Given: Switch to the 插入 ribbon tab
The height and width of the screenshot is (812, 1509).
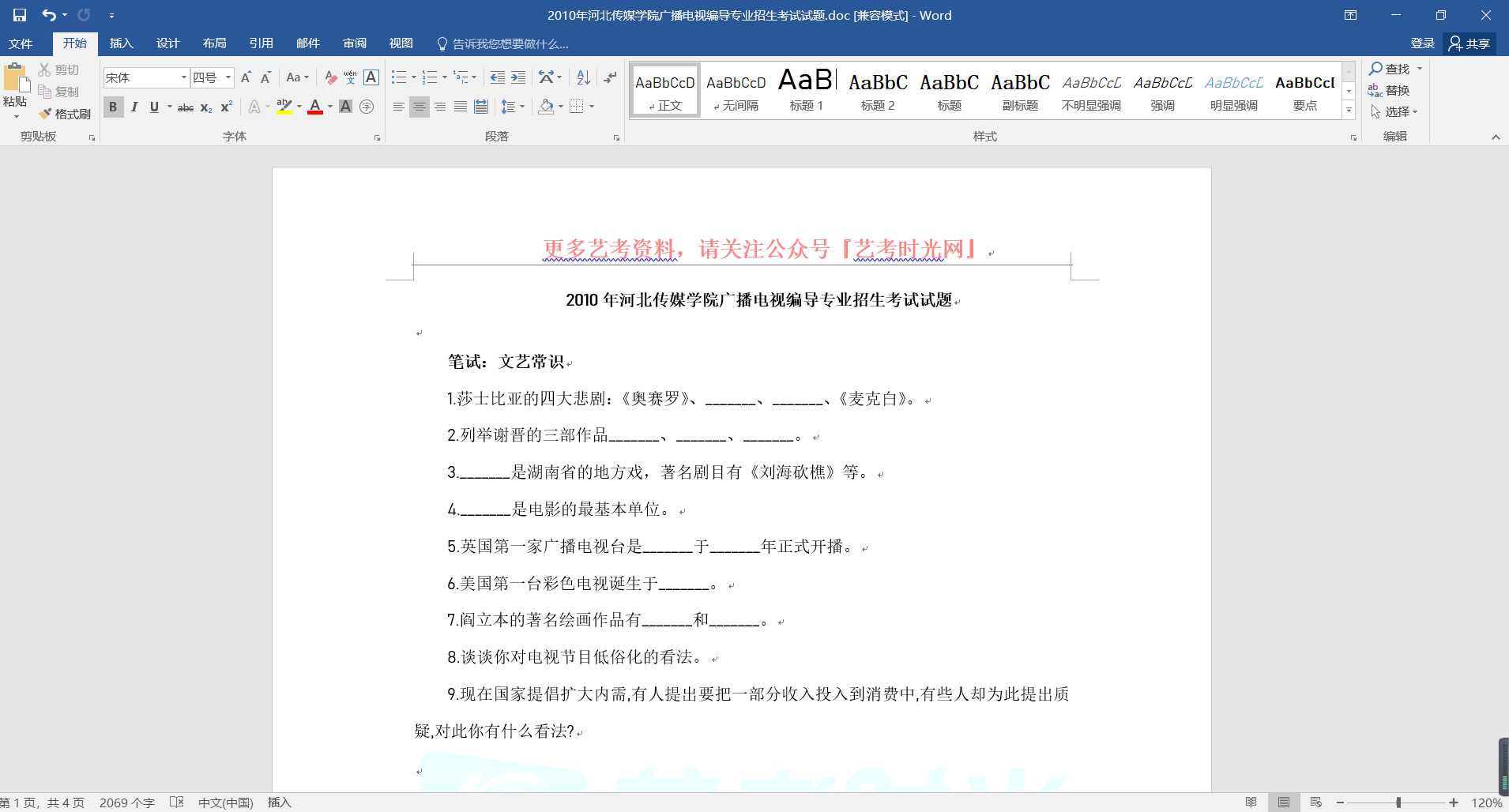Looking at the screenshot, I should pyautogui.click(x=121, y=43).
